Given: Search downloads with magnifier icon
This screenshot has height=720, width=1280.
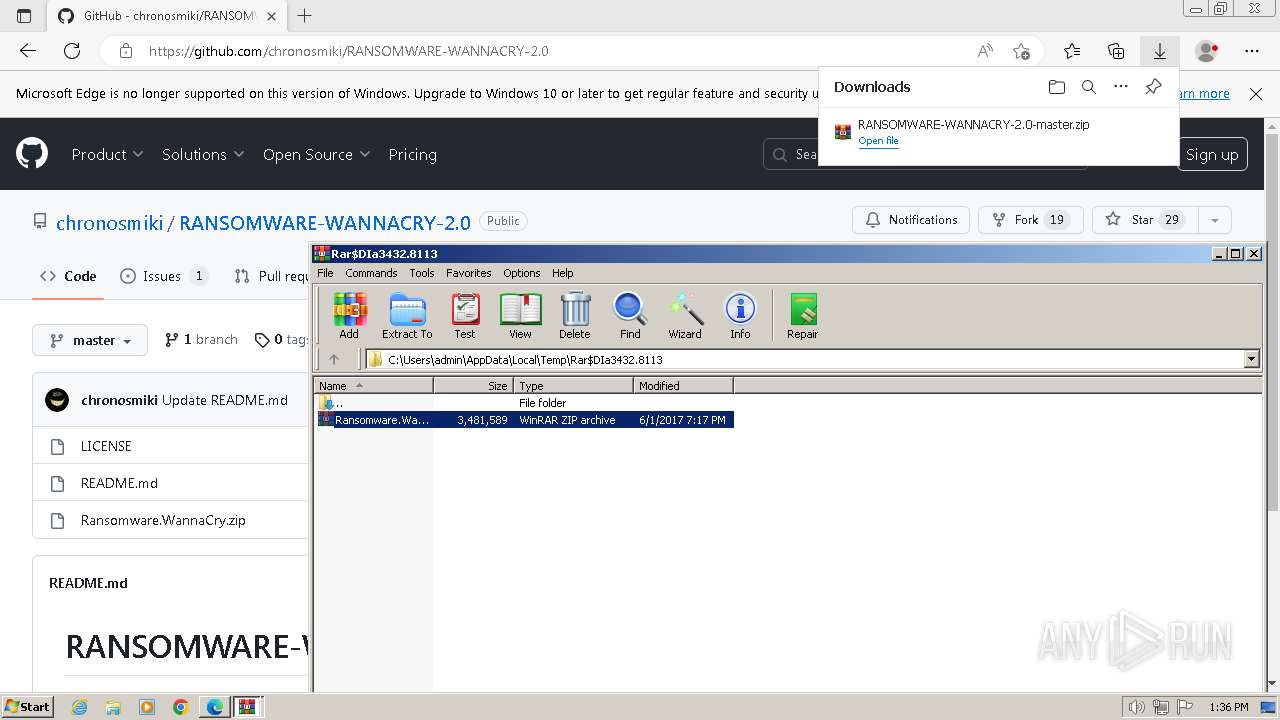Looking at the screenshot, I should coord(1089,87).
